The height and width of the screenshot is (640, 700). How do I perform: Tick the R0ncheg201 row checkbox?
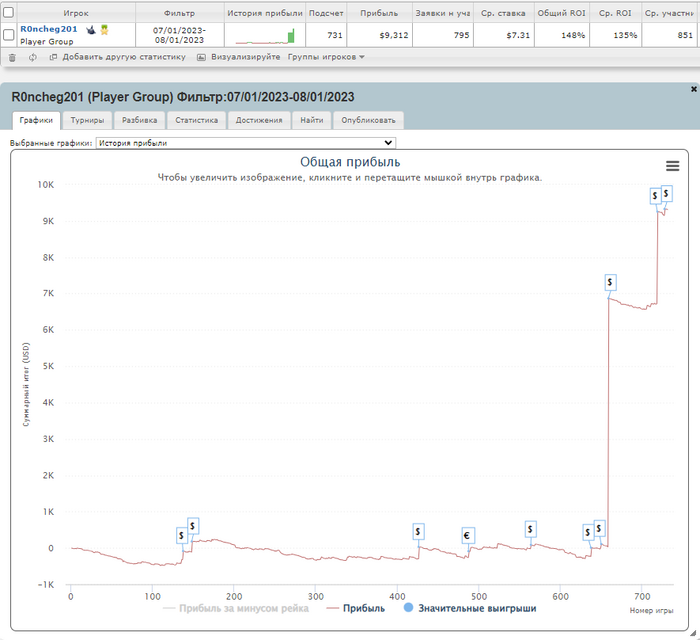point(8,34)
